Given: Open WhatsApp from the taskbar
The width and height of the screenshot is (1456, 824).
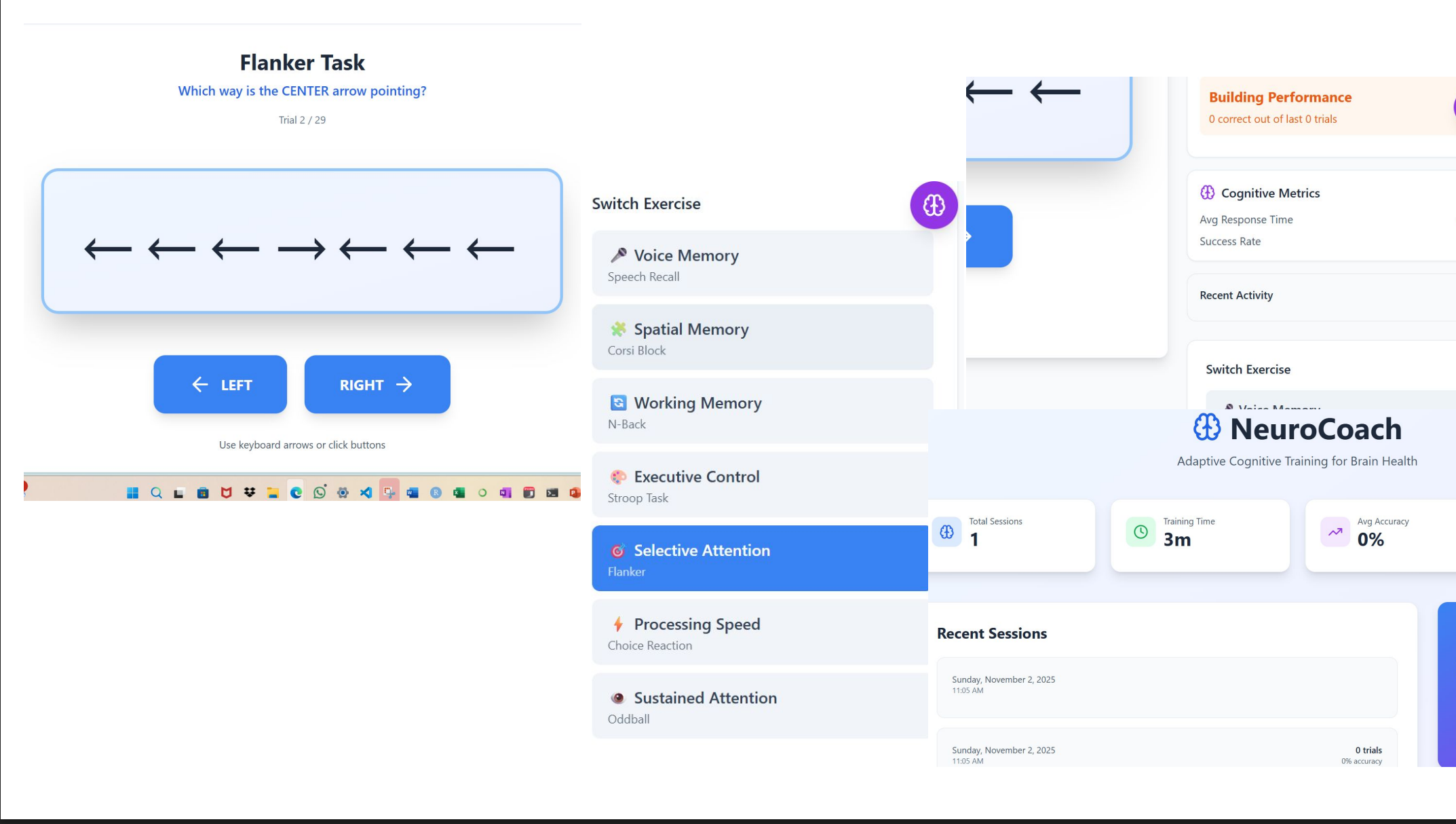Looking at the screenshot, I should [x=320, y=492].
